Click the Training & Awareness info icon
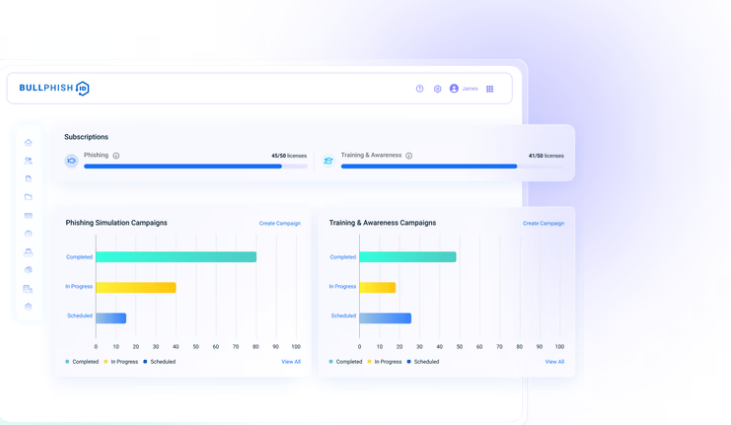 pos(409,156)
